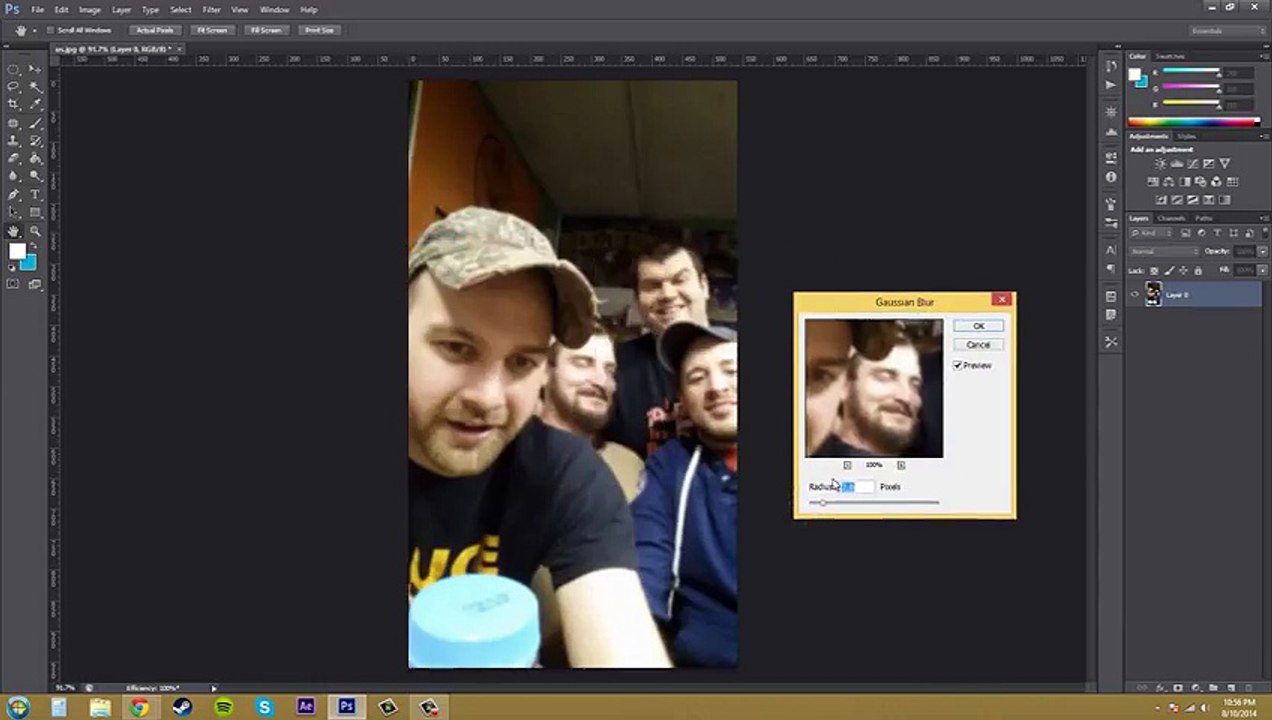Select the Zoom tool in the toolbox
This screenshot has height=720, width=1272.
[x=35, y=231]
